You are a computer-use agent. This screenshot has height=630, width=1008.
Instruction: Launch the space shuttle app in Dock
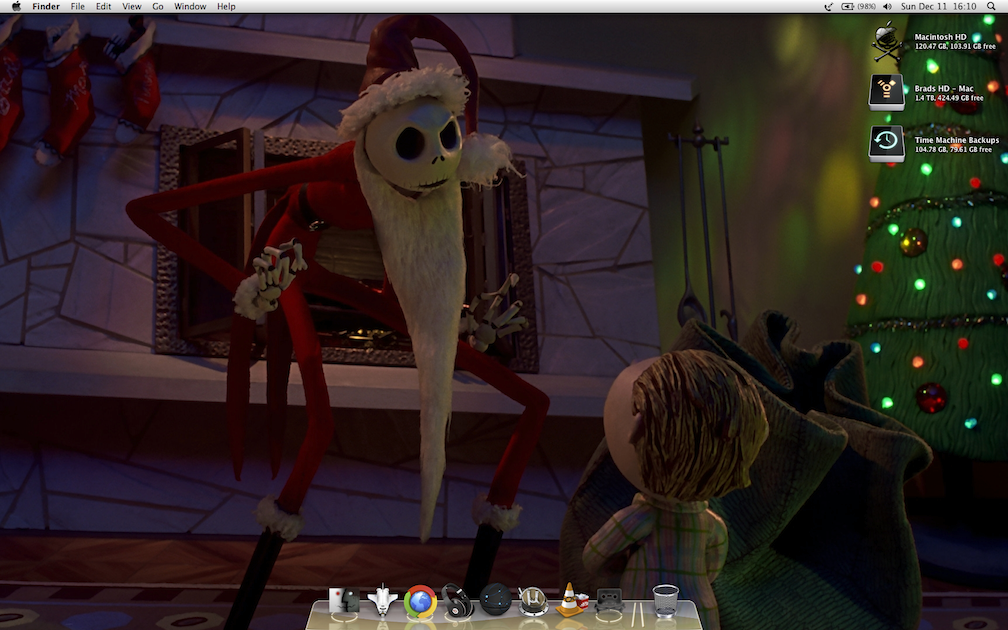pyautogui.click(x=382, y=601)
